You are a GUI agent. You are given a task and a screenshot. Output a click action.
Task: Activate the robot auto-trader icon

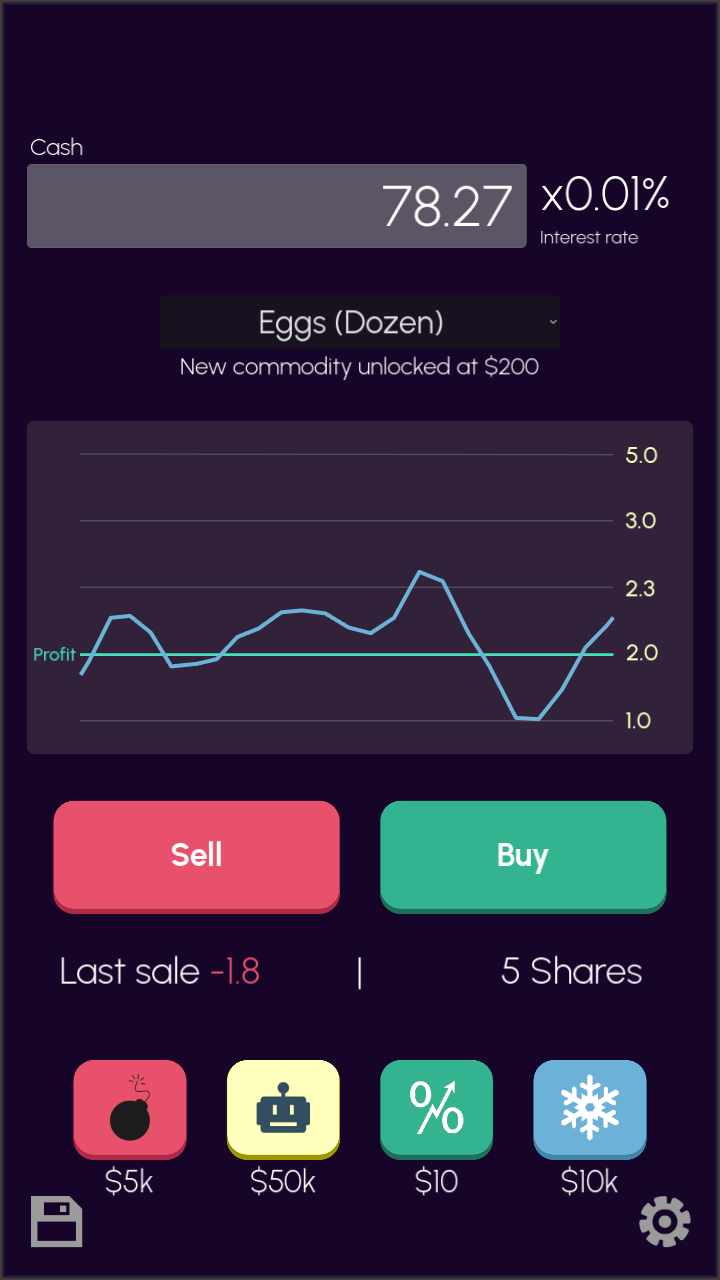283,1109
